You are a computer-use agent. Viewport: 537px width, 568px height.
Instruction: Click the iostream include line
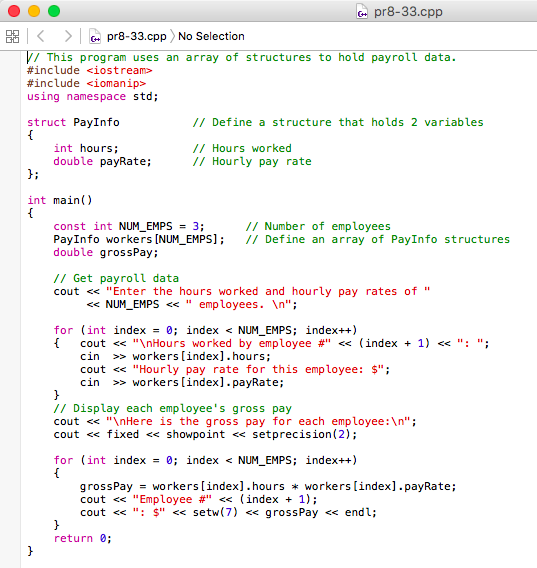coord(90,70)
